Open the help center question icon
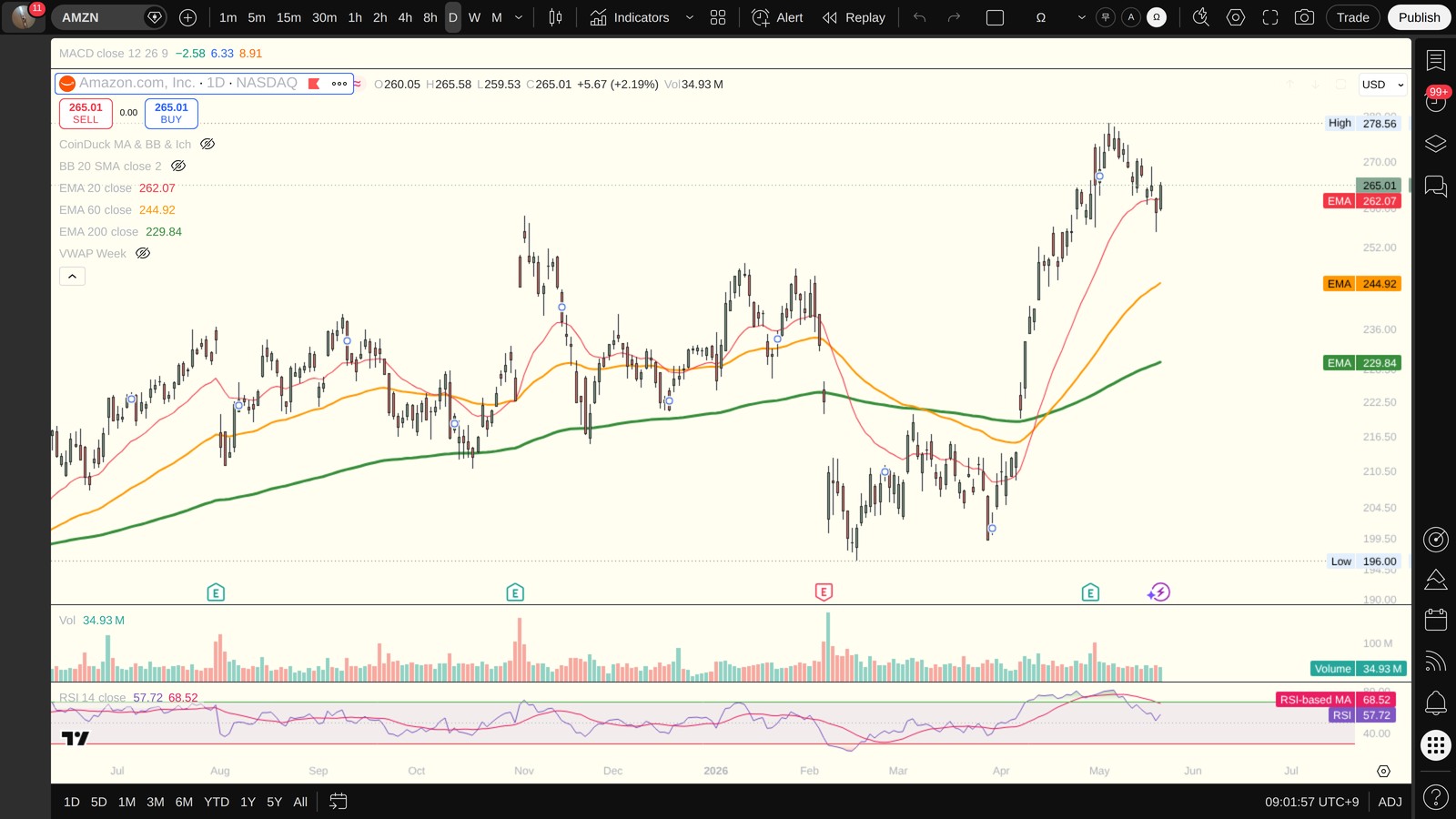Screen dimensions: 1456x819 1436,797
